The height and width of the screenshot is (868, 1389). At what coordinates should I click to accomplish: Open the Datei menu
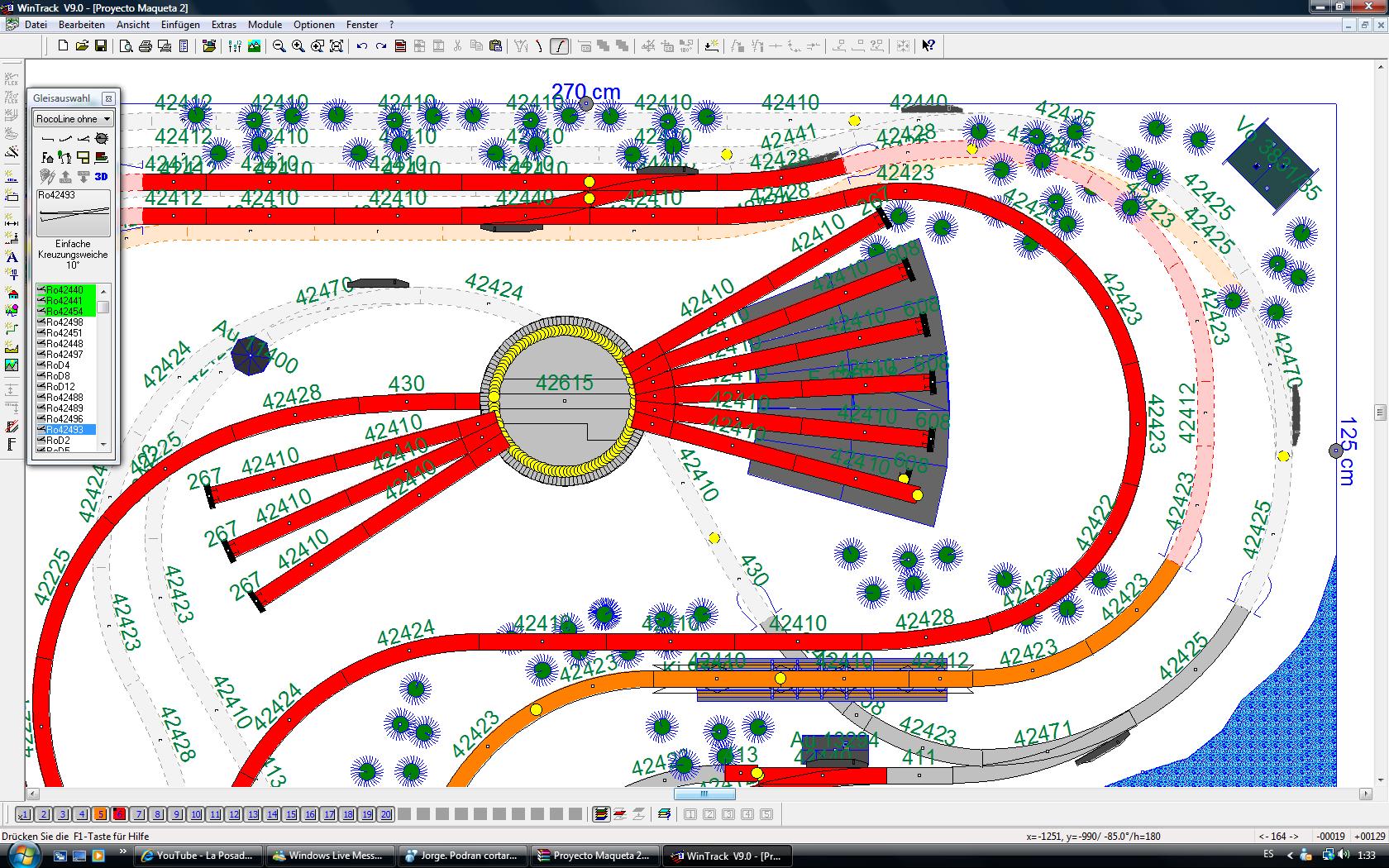(36, 25)
